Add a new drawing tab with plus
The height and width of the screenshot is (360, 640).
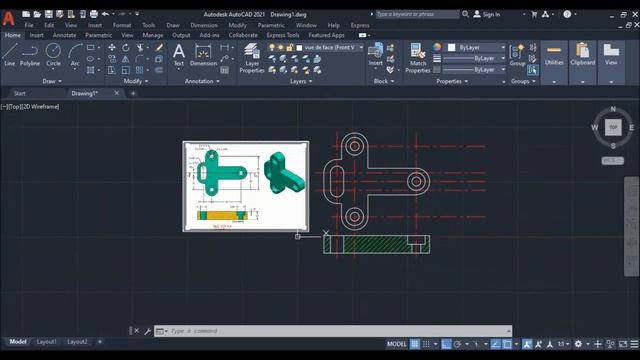point(133,93)
